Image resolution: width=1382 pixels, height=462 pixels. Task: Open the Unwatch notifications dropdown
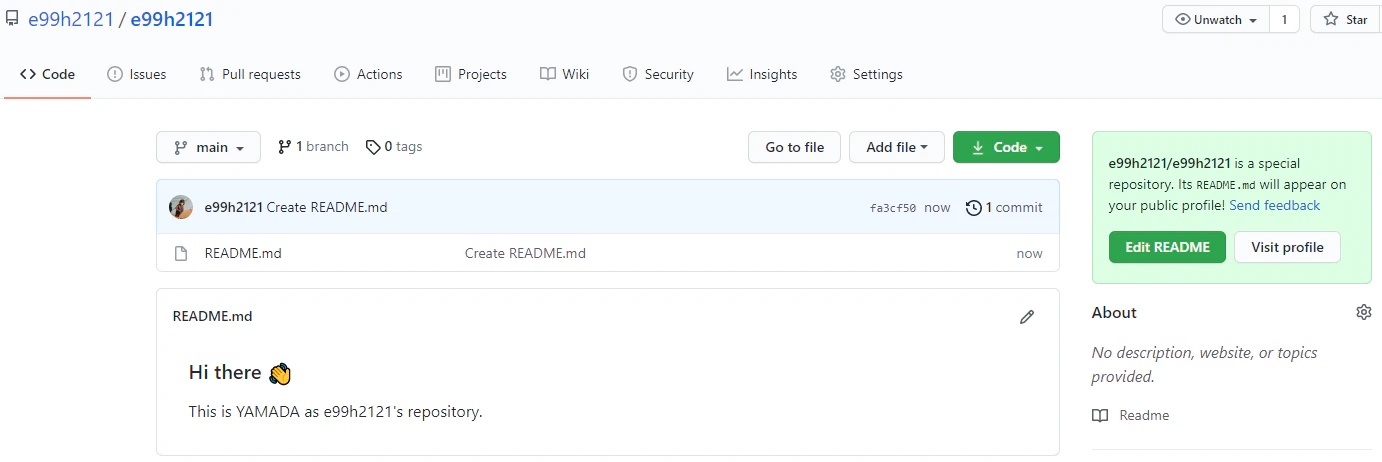pyautogui.click(x=1216, y=19)
